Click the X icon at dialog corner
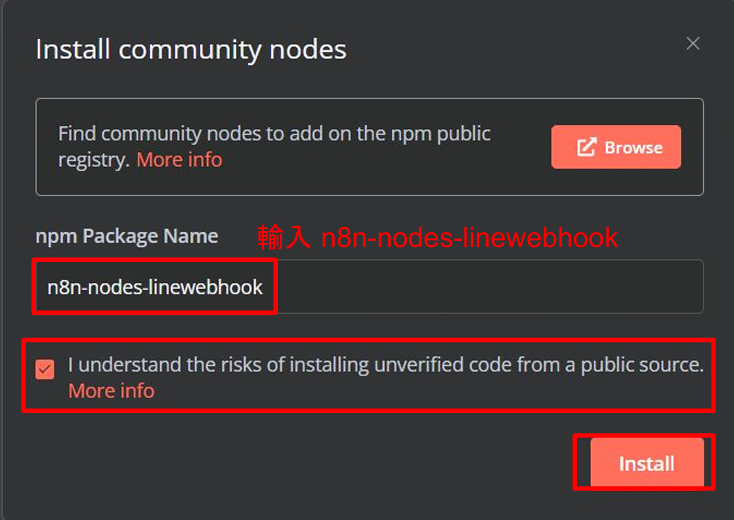Image resolution: width=734 pixels, height=520 pixels. 693,44
